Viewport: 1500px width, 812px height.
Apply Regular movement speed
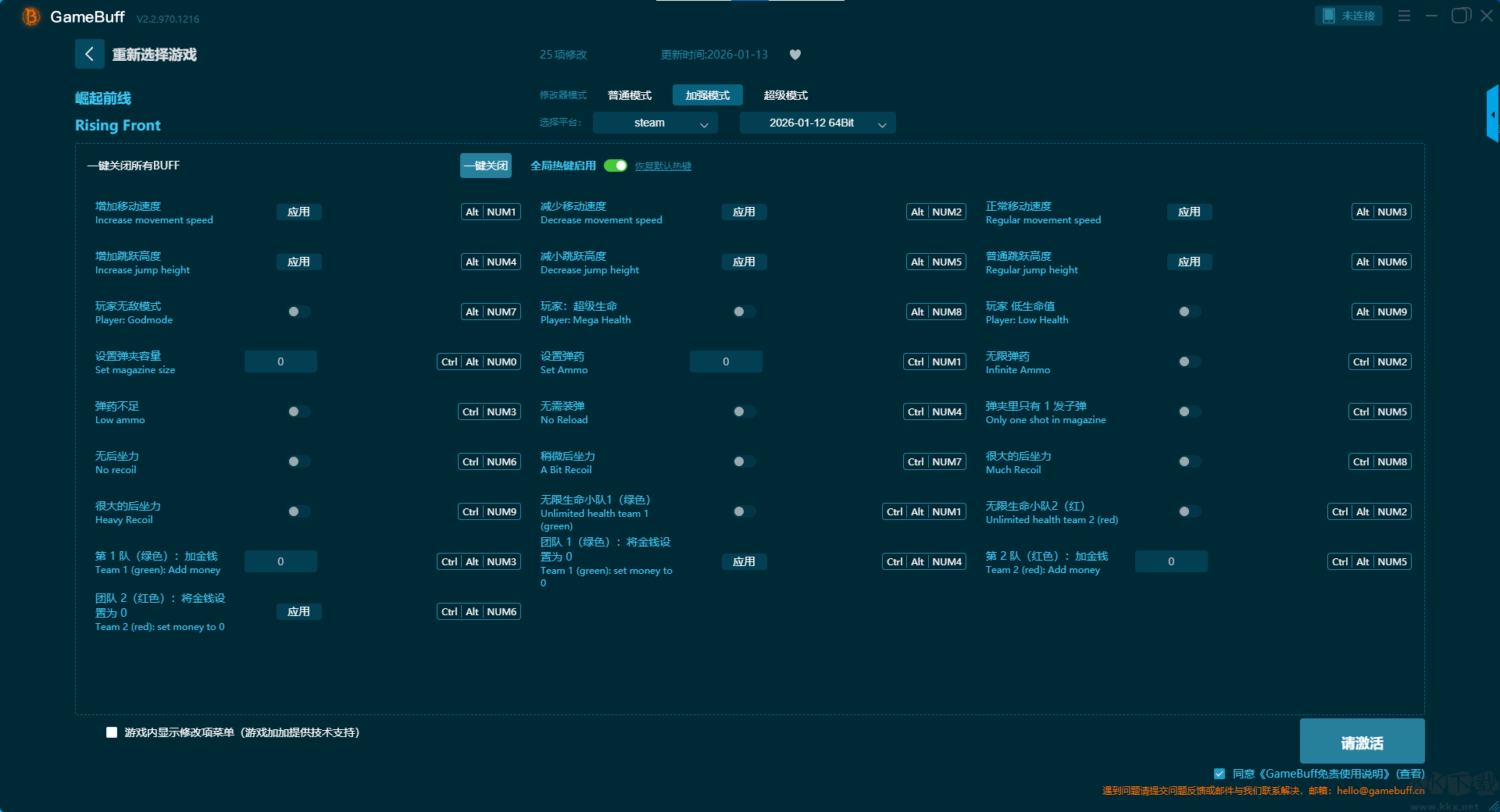point(1189,212)
